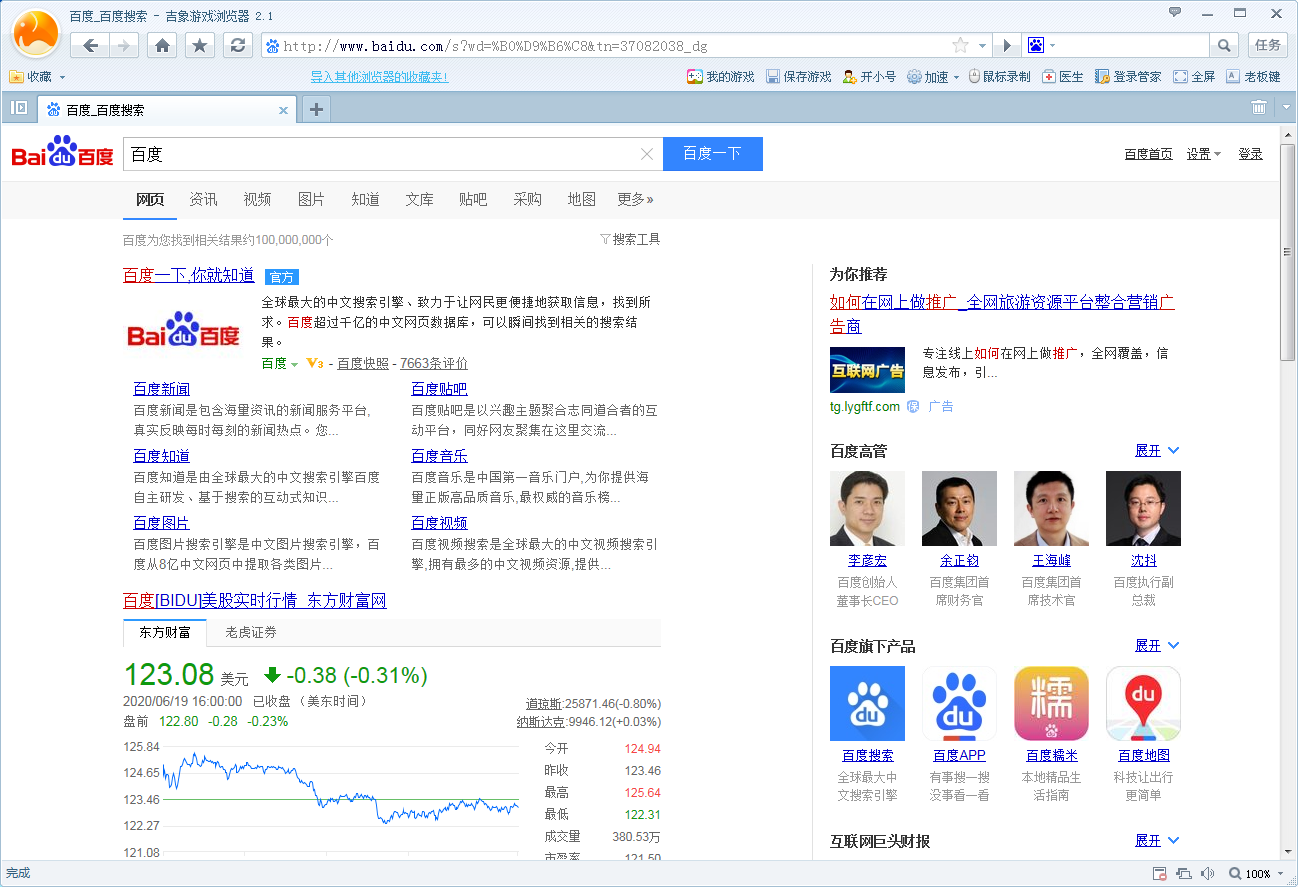Click the closed tabs trash icon

[1259, 108]
